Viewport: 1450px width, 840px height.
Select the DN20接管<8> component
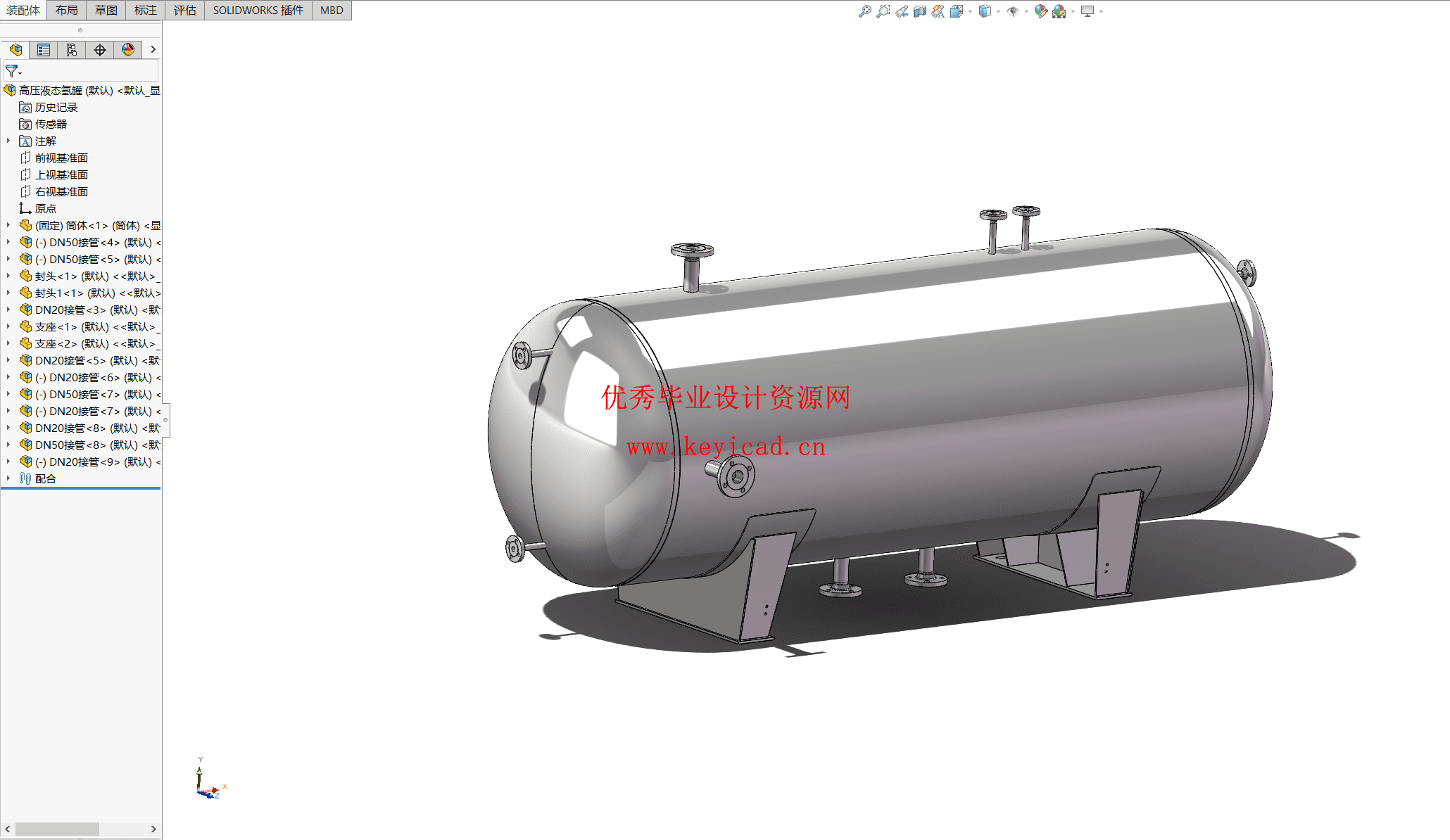(x=89, y=428)
